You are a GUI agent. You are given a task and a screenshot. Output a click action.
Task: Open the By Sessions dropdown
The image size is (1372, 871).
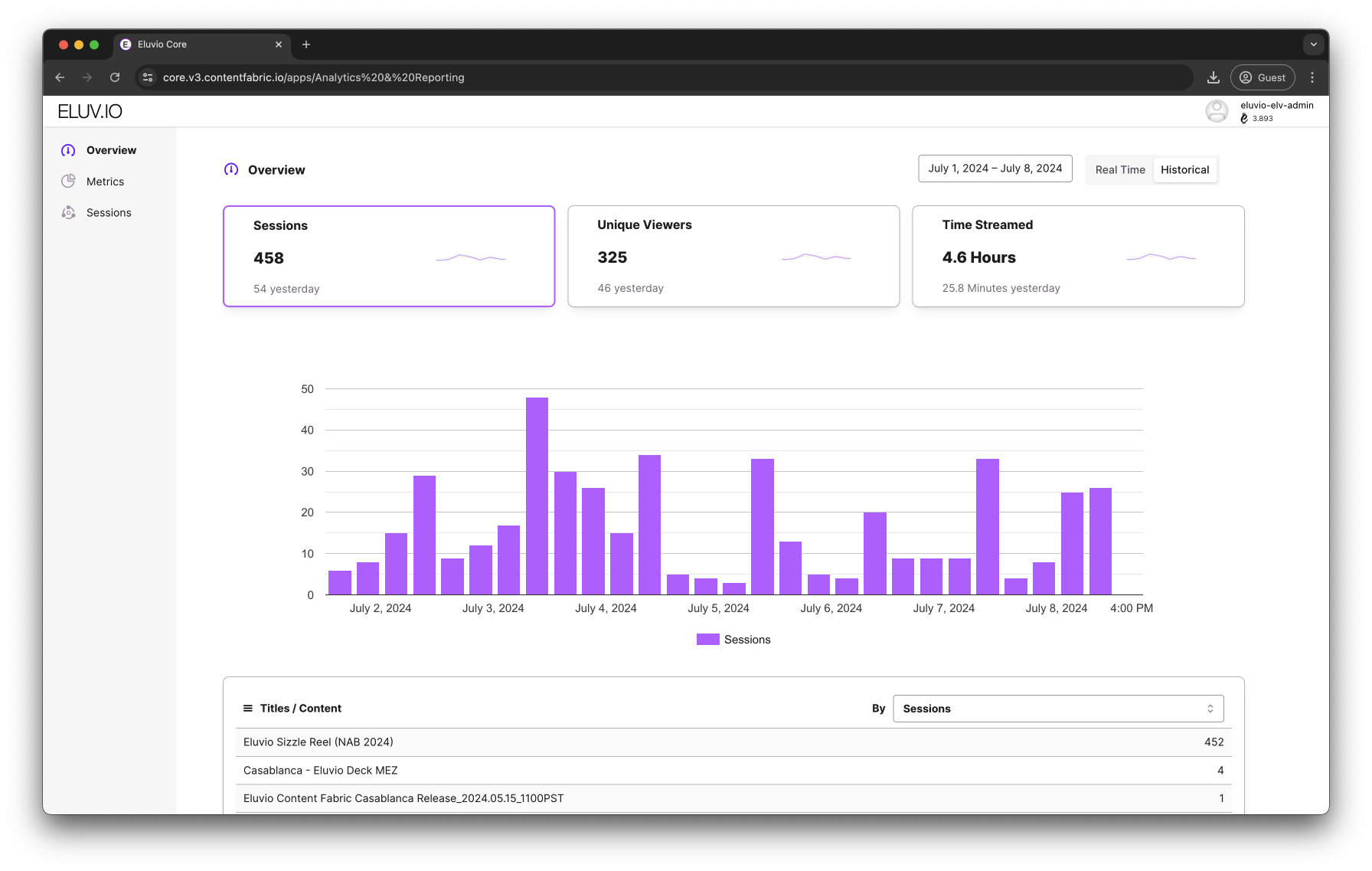[x=1058, y=709]
